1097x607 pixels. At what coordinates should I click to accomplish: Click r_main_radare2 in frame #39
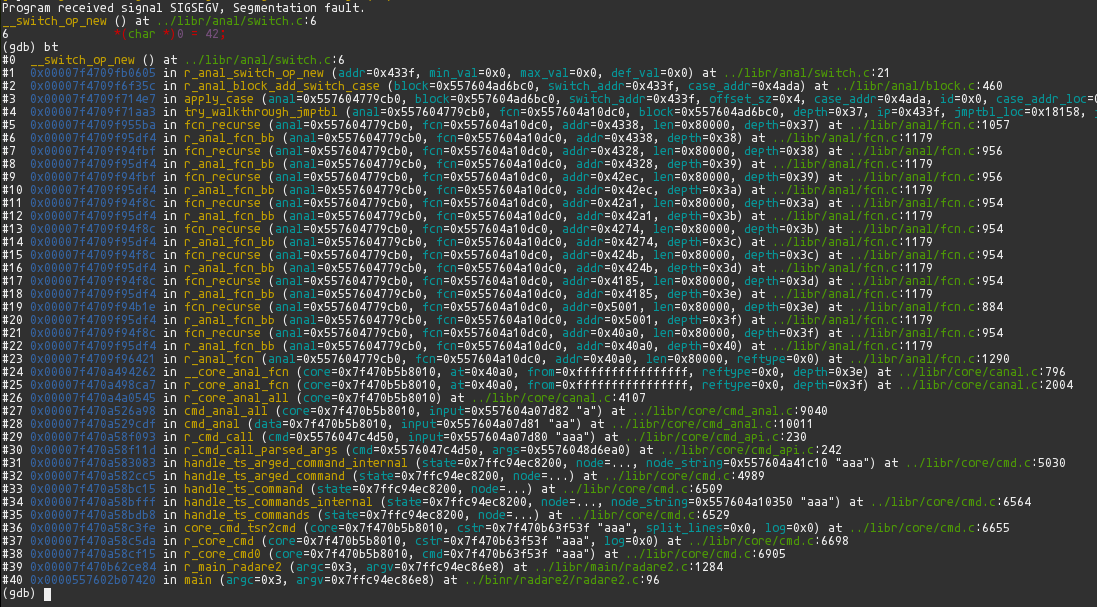(233, 567)
